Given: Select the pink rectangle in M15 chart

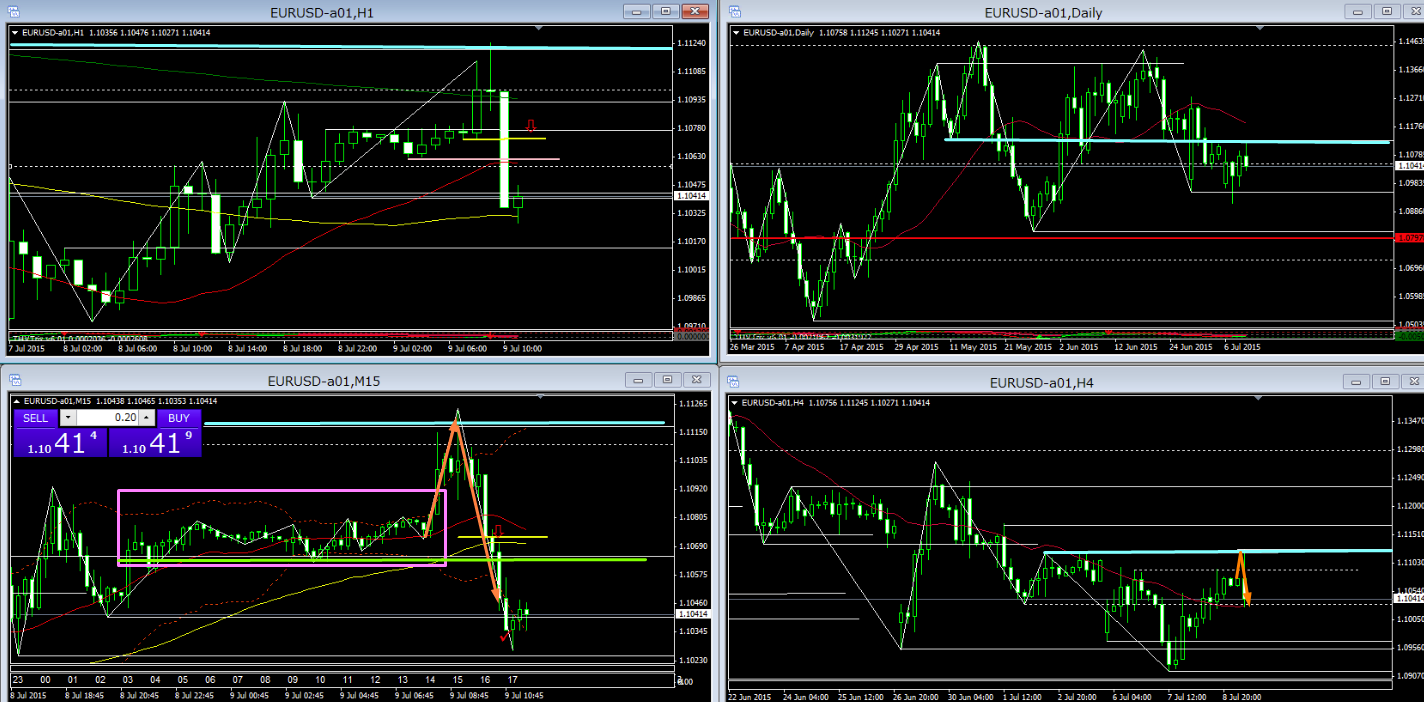Looking at the screenshot, I should point(119,528).
